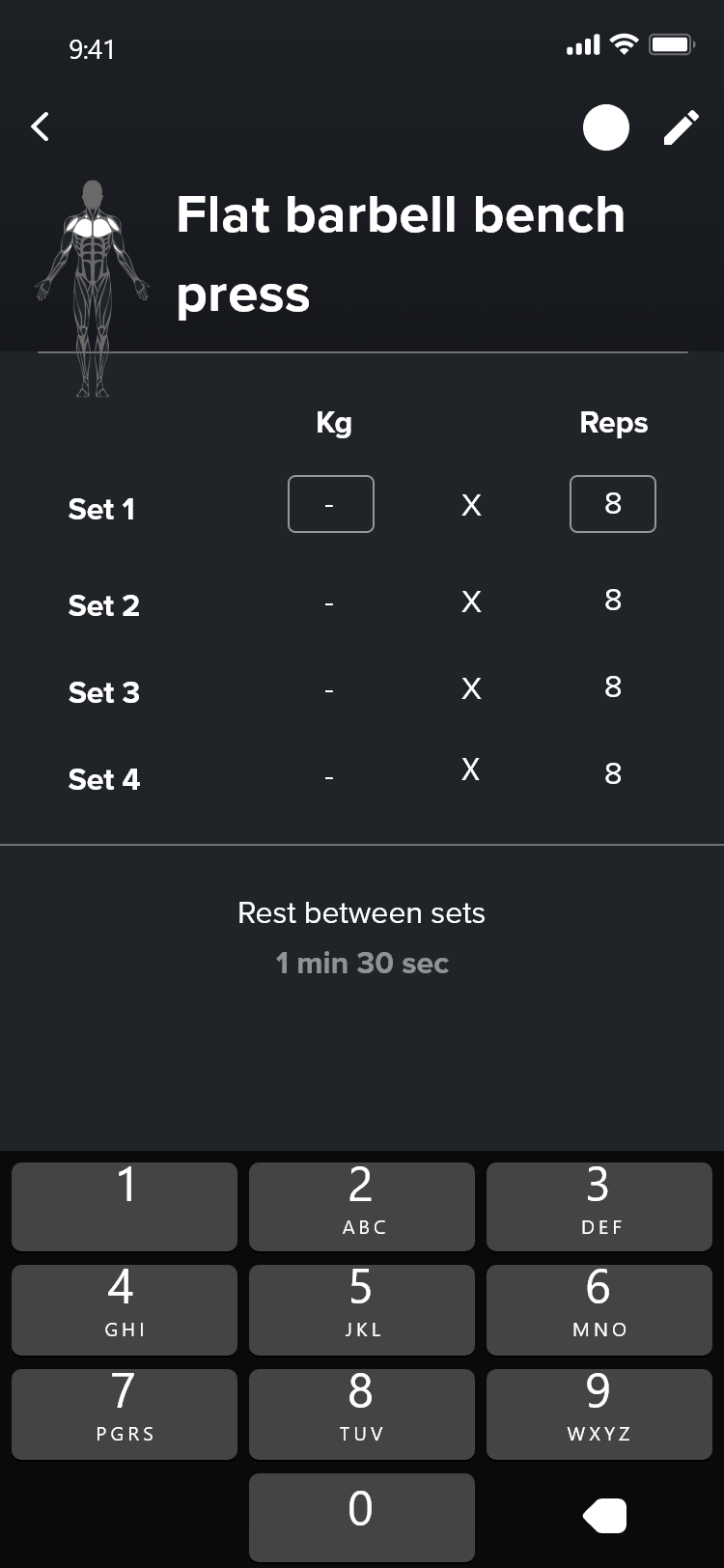Open the 1 min 30 sec rest time

coord(362,963)
